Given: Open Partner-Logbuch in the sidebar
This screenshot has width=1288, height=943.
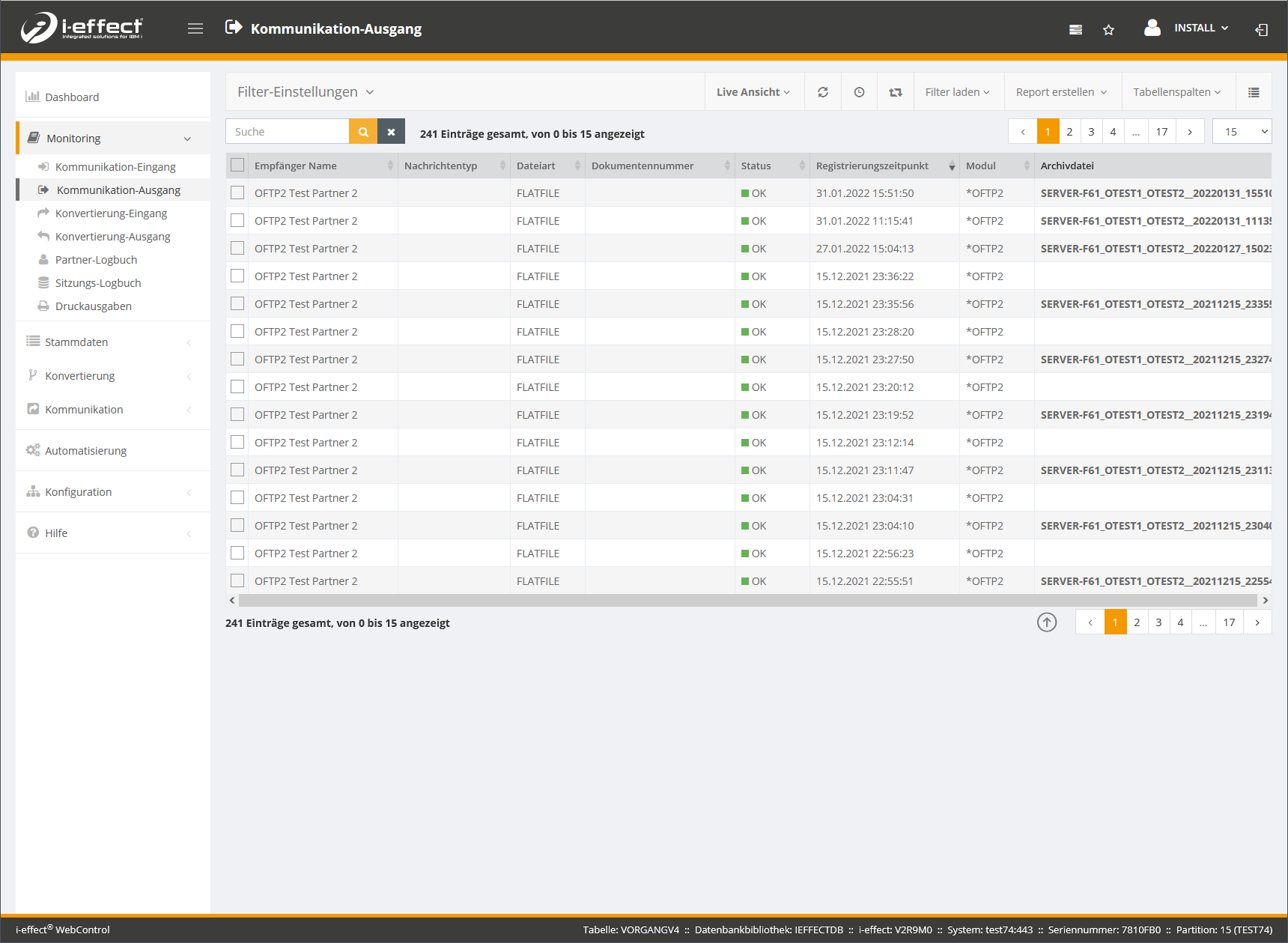Looking at the screenshot, I should [x=96, y=260].
